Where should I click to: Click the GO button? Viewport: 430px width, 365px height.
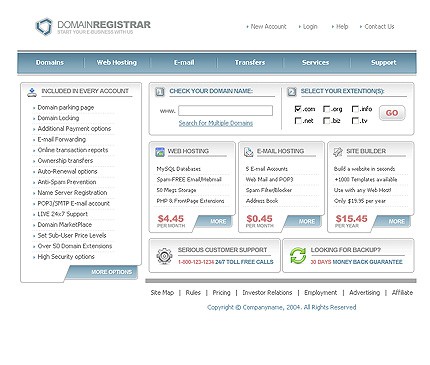tap(392, 113)
